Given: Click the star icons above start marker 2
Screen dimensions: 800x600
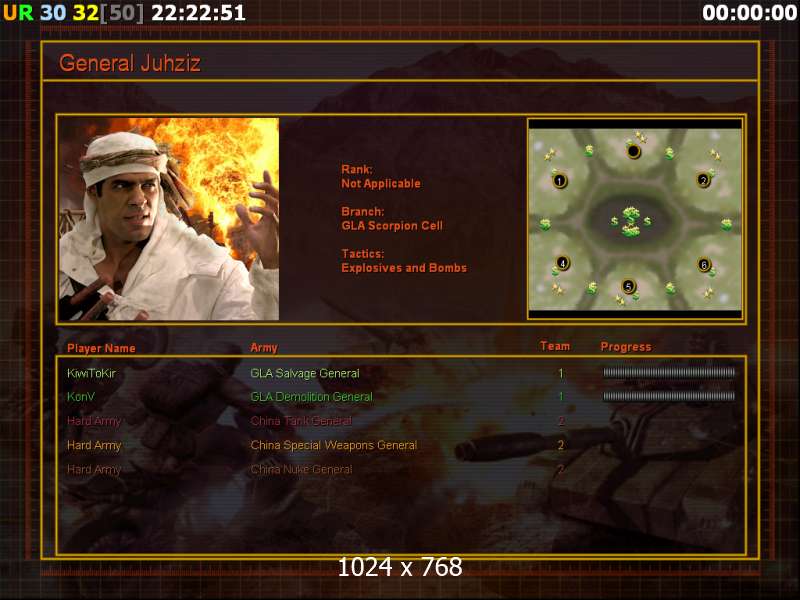Looking at the screenshot, I should pyautogui.click(x=715, y=154).
